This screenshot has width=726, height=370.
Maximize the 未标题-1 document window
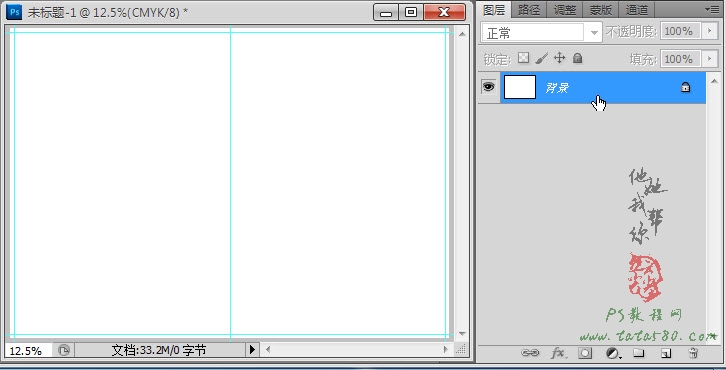tap(411, 13)
